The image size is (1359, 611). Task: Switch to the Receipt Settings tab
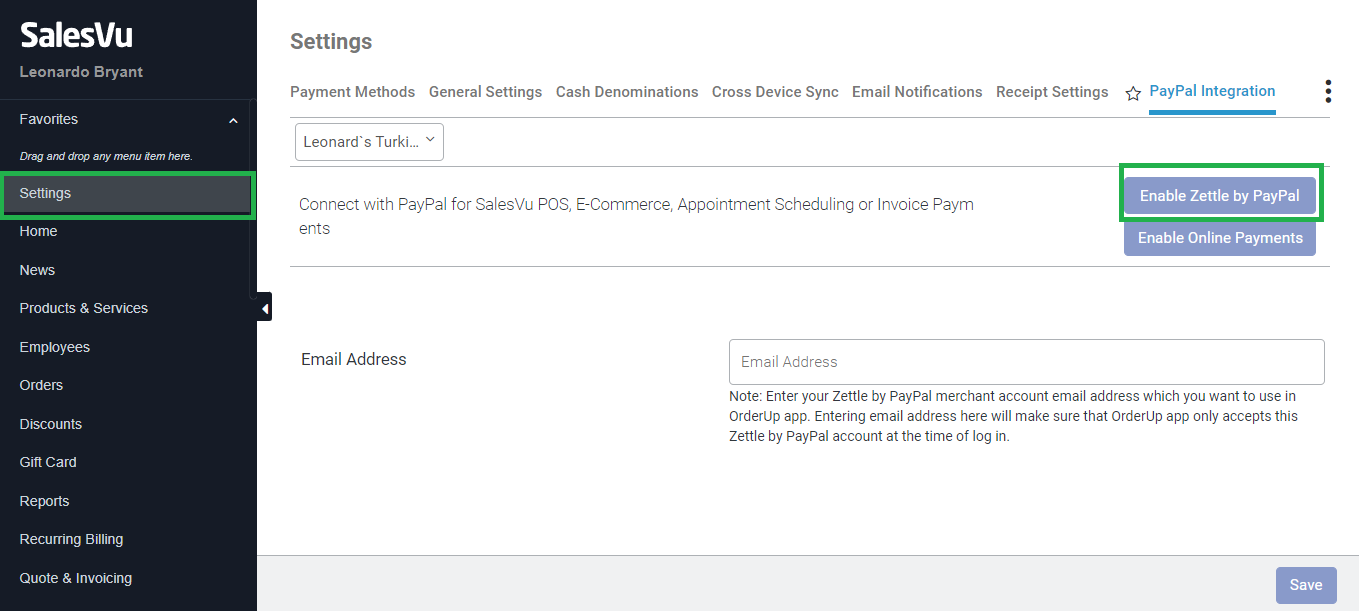[1052, 92]
